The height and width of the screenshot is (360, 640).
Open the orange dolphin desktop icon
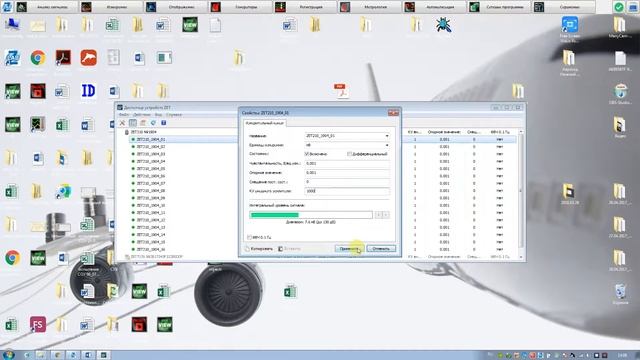(89, 58)
